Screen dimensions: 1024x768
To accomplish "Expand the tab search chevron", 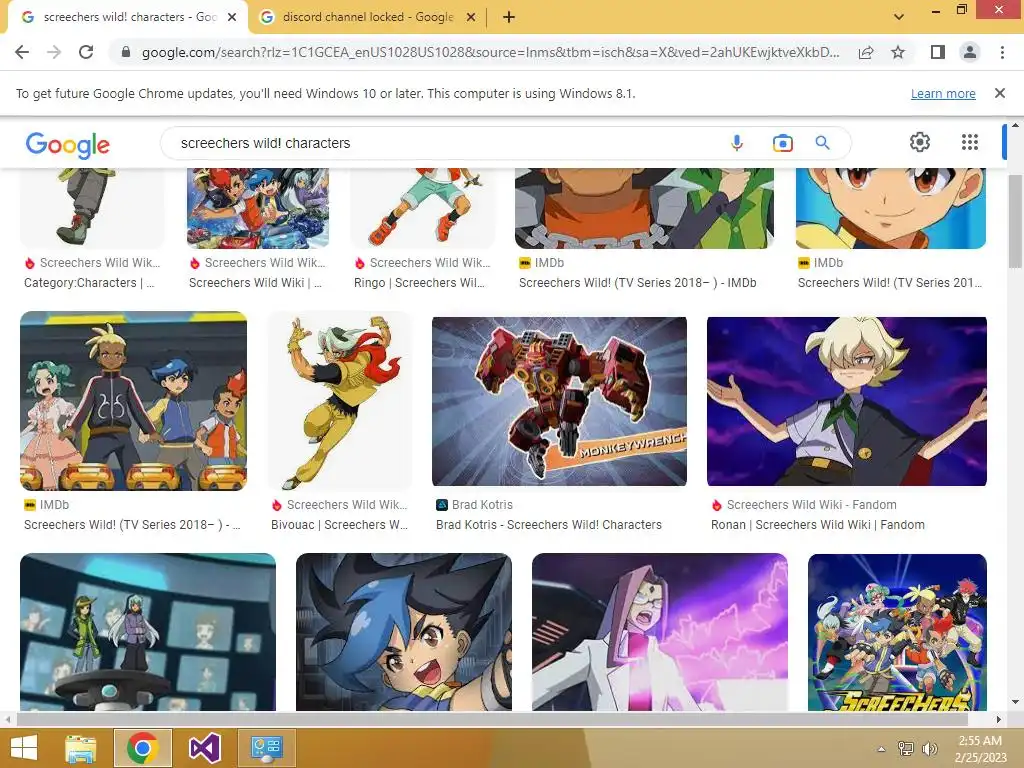I will tap(899, 17).
